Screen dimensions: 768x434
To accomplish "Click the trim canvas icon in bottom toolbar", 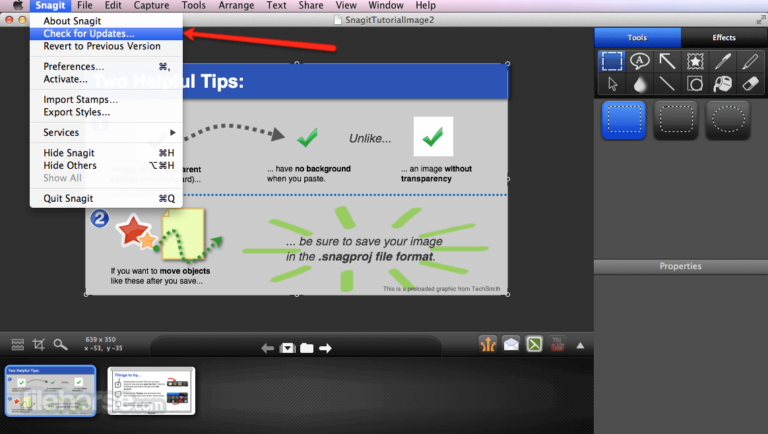I will pyautogui.click(x=18, y=345).
